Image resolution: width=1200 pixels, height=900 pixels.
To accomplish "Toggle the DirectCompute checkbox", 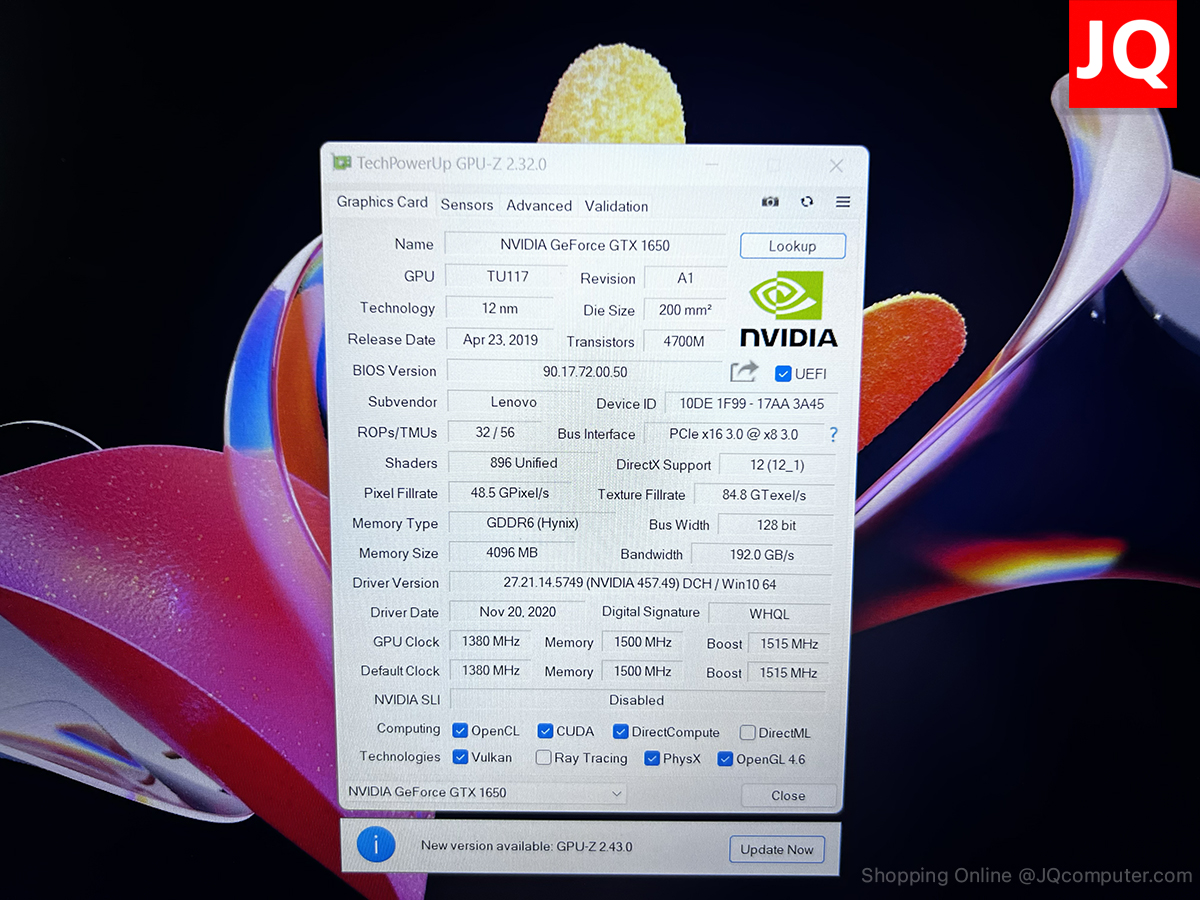I will [621, 732].
